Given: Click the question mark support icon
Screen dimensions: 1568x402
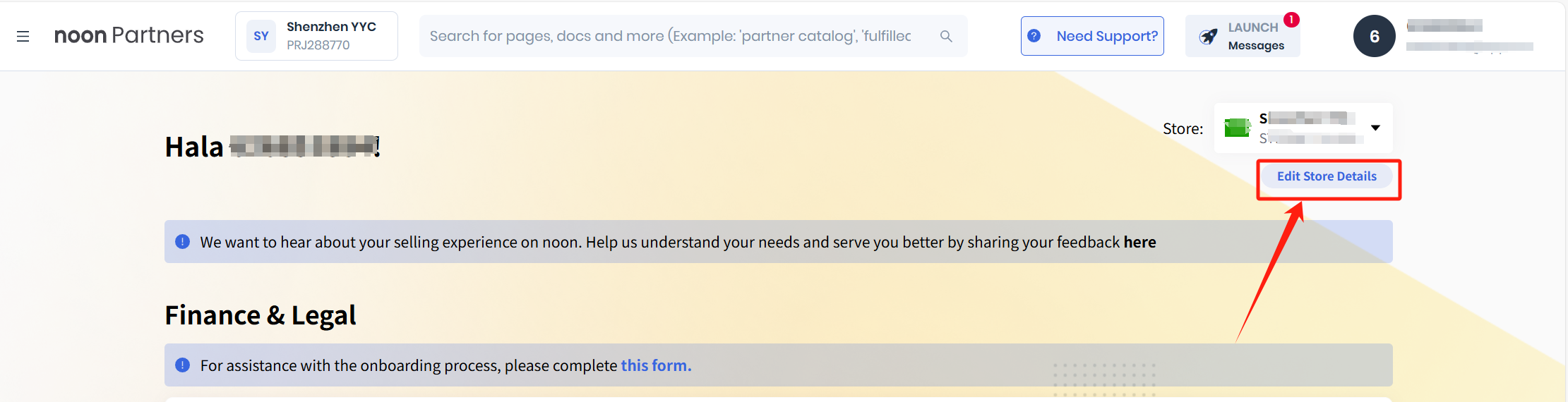Looking at the screenshot, I should click(1034, 36).
